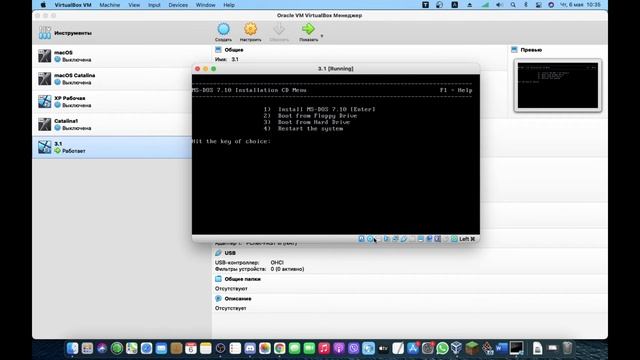The image size is (640, 360).
Task: Open Finder from the Dock
Action: (x=72, y=348)
